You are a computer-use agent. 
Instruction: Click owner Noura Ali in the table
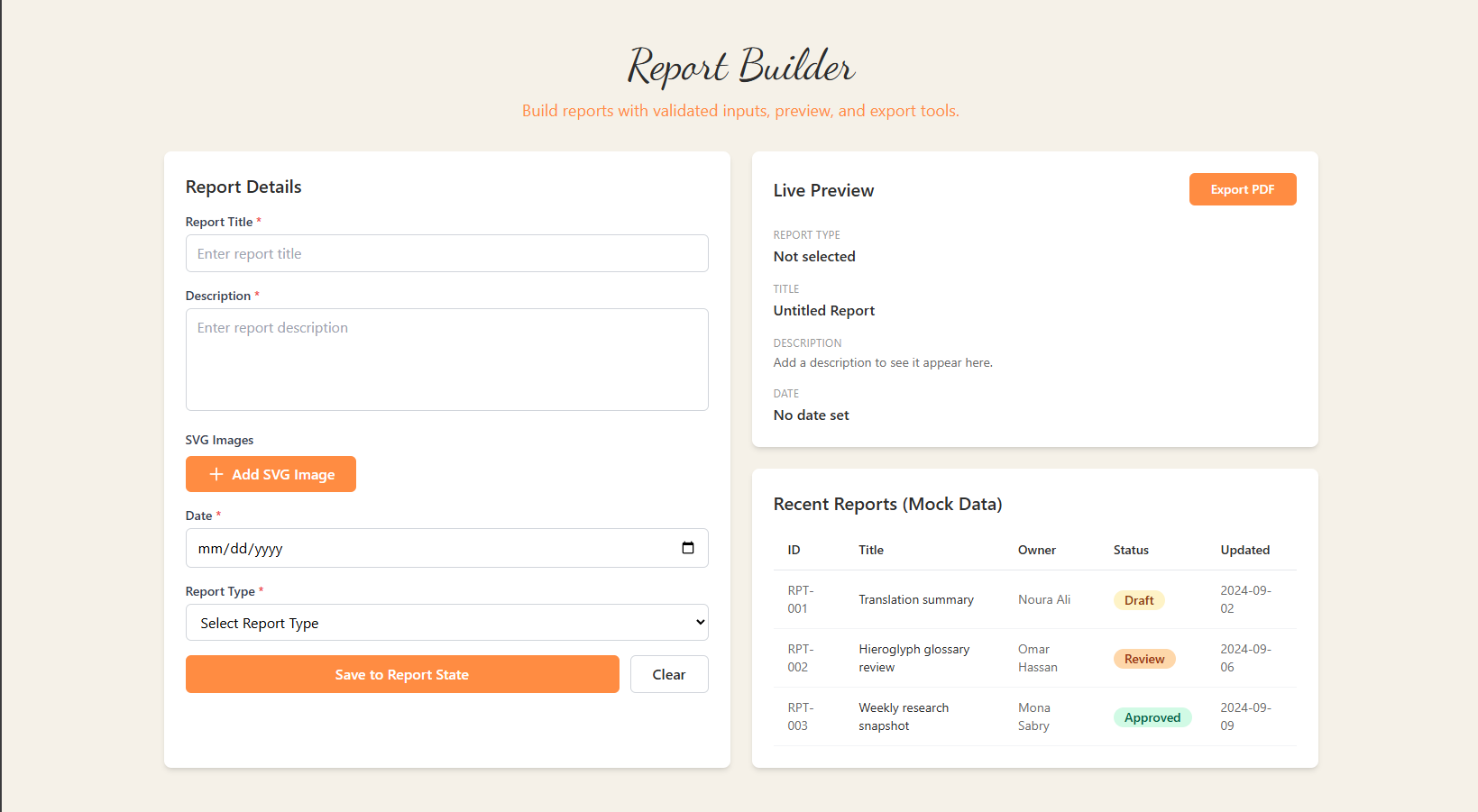tap(1044, 599)
